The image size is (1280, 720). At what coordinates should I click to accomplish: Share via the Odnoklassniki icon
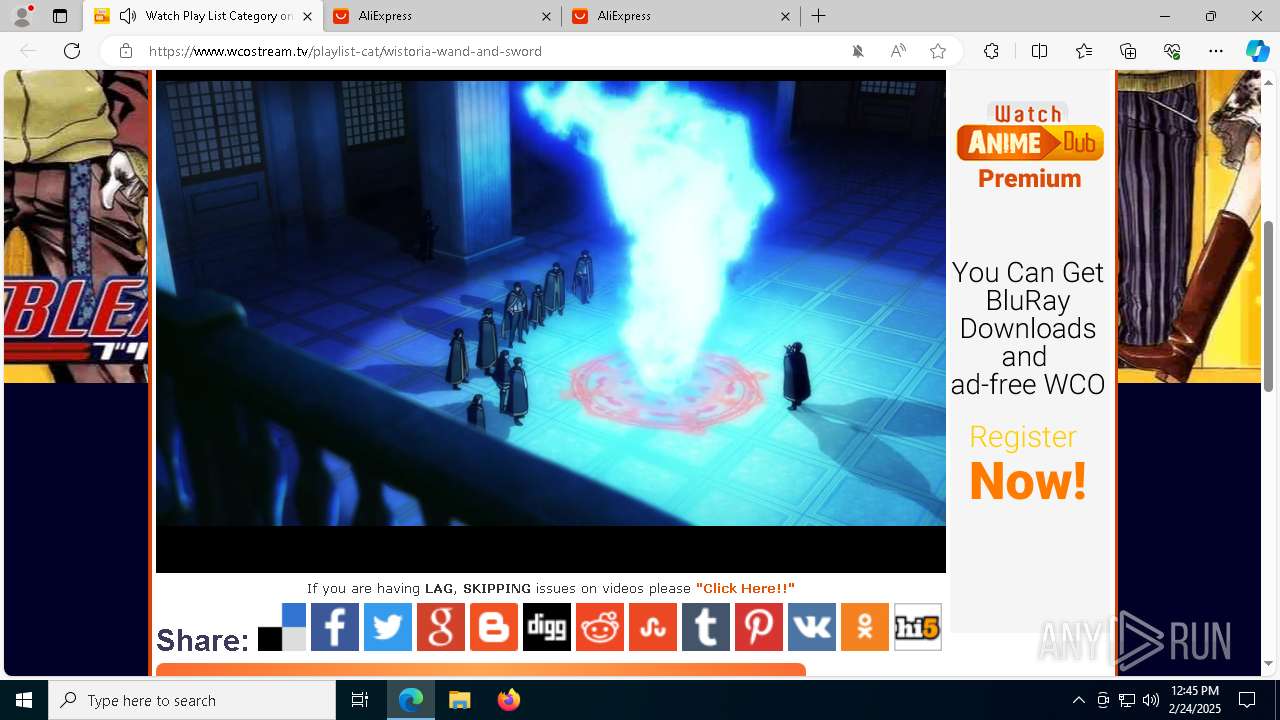[x=865, y=627]
